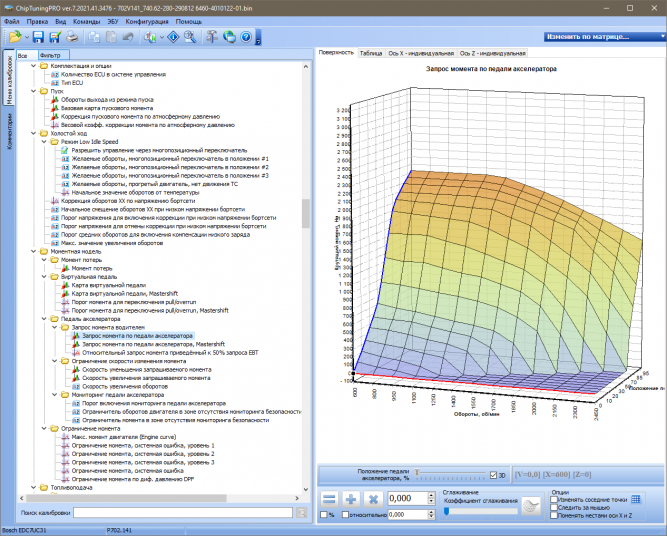Collapse the 'Ограничение момента' folder
Image resolution: width=667 pixels, height=536 pixels.
tap(44, 429)
